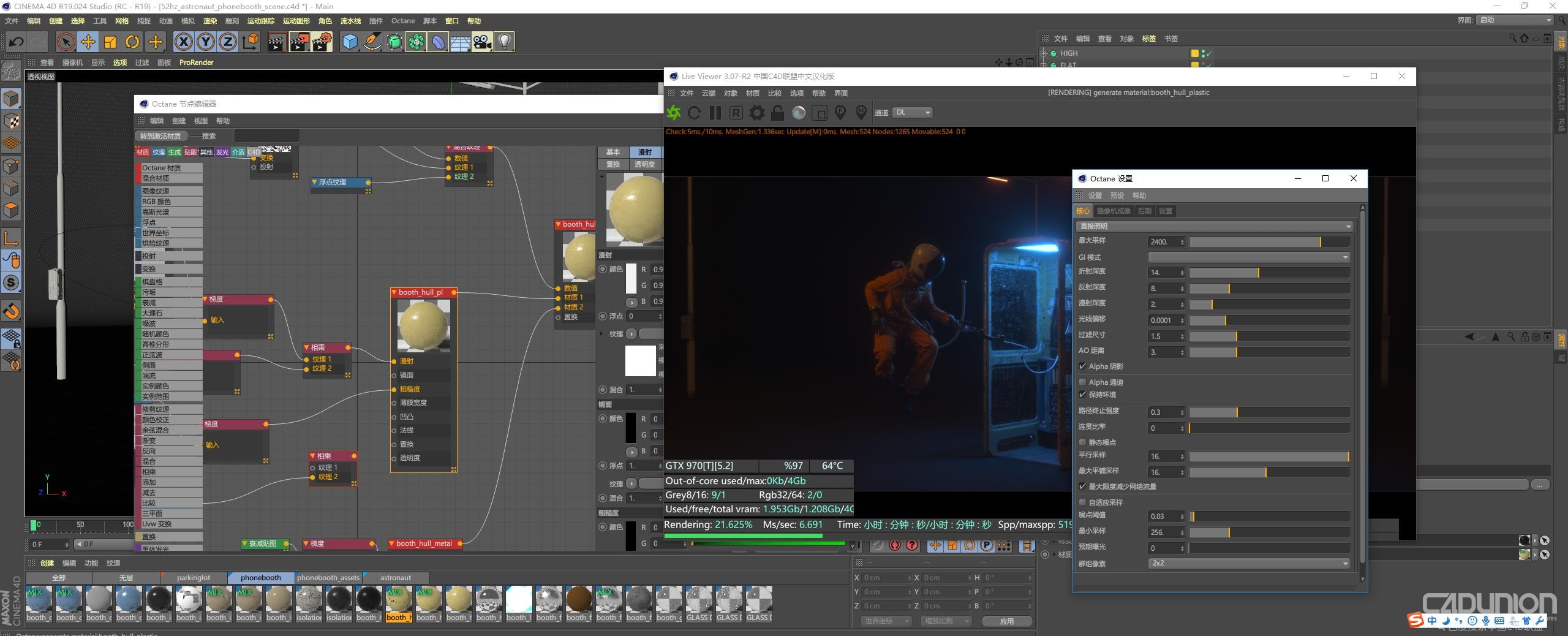
Task: Toggle 保持环境 checkbox
Action: [x=1082, y=395]
